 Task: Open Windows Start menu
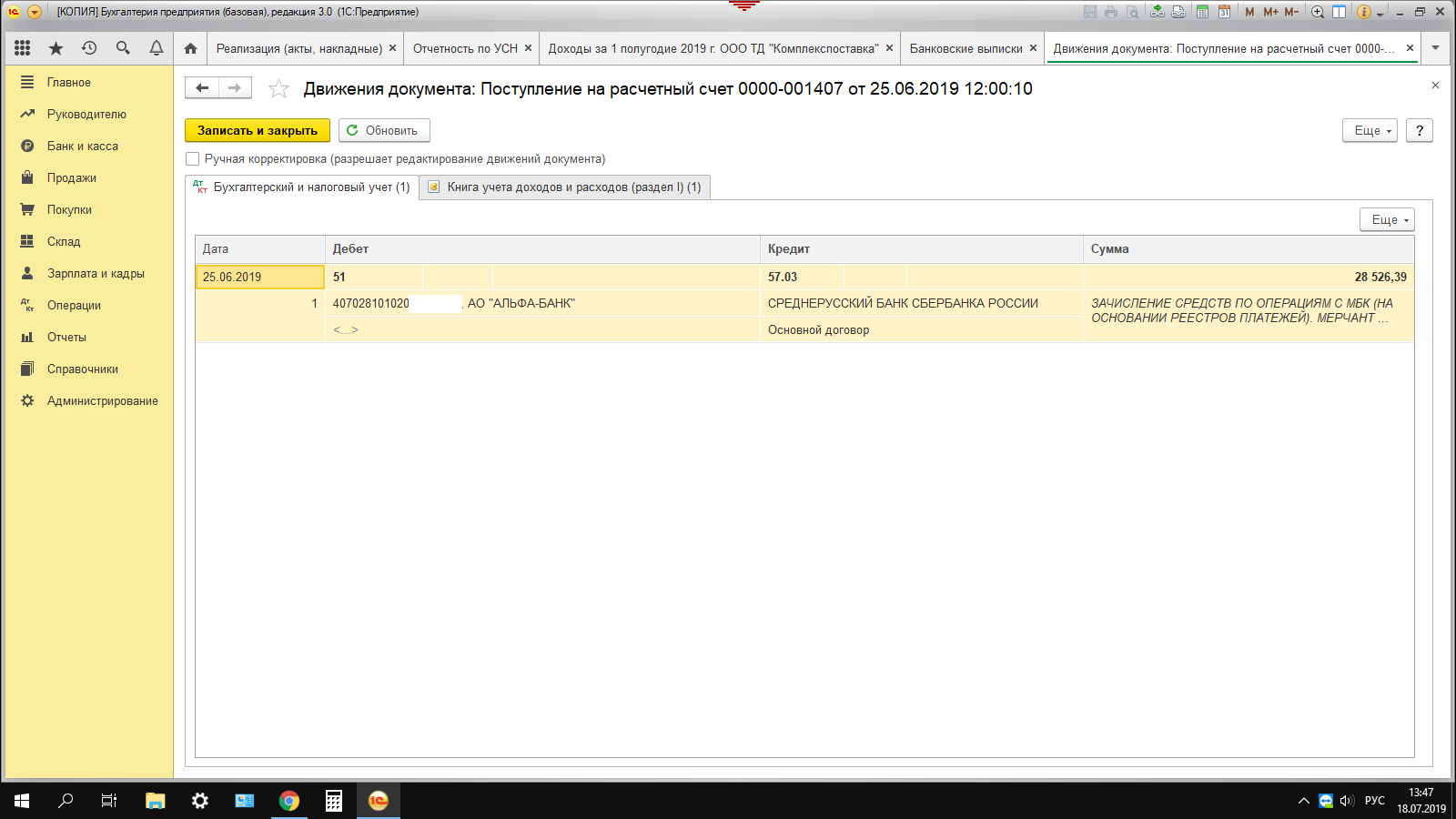[x=22, y=801]
